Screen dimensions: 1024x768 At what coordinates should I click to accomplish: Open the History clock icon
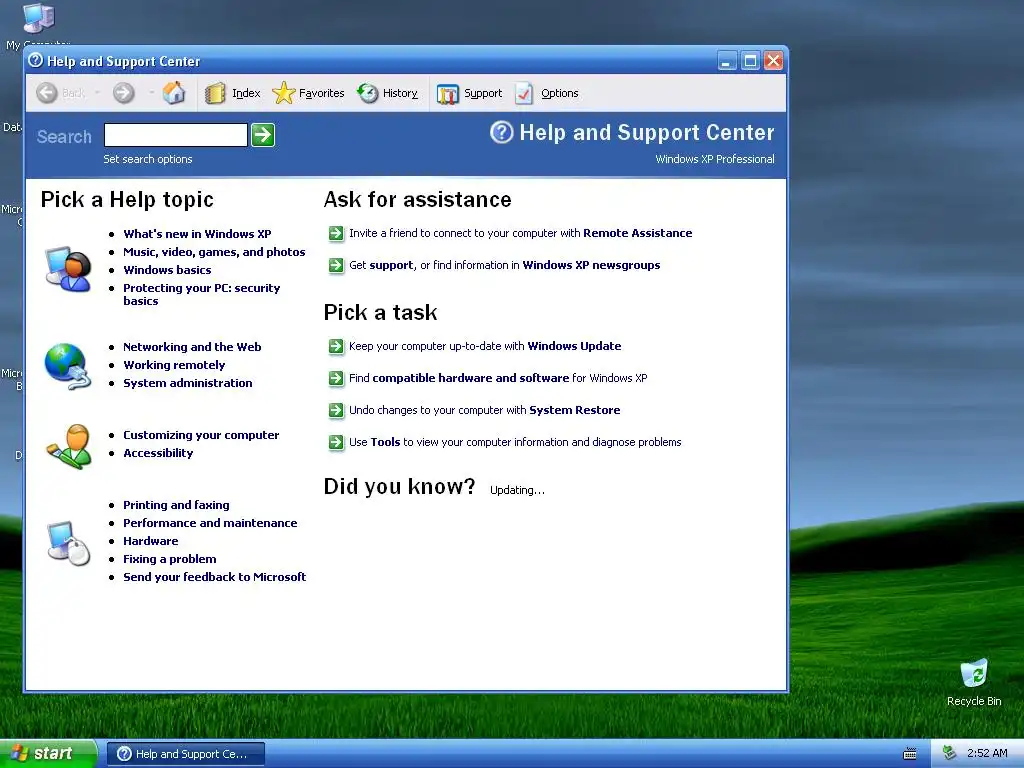point(368,93)
